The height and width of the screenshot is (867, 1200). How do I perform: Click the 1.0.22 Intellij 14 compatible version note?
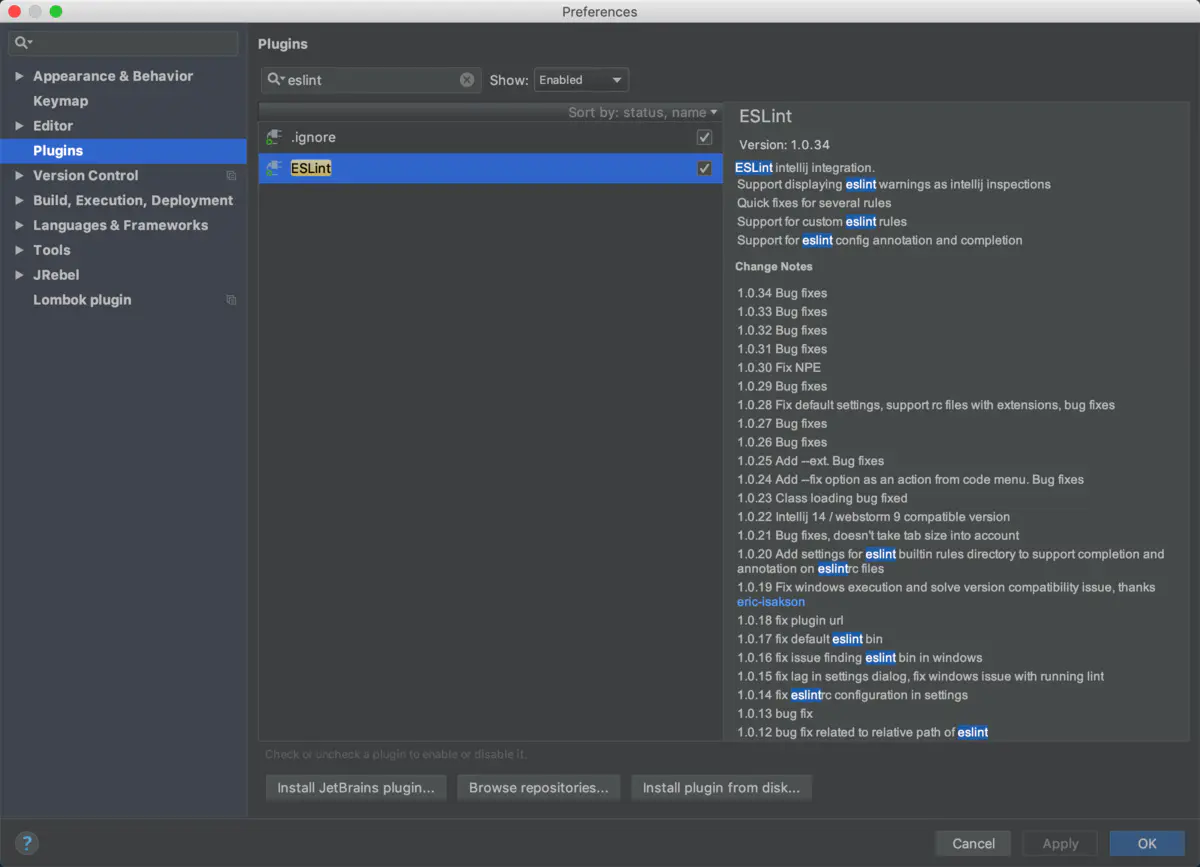coord(873,517)
